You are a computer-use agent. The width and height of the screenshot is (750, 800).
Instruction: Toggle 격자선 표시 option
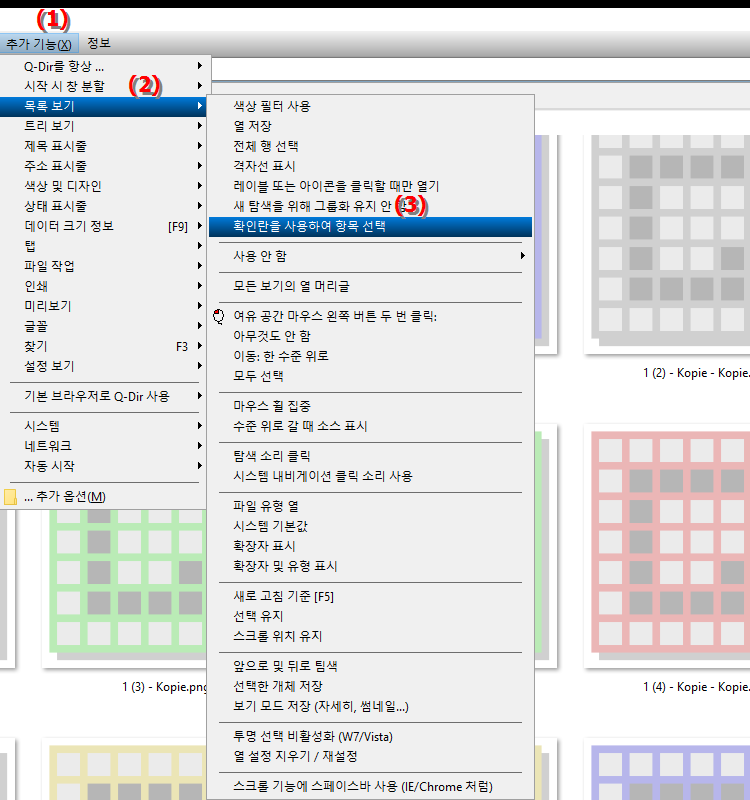(370, 166)
